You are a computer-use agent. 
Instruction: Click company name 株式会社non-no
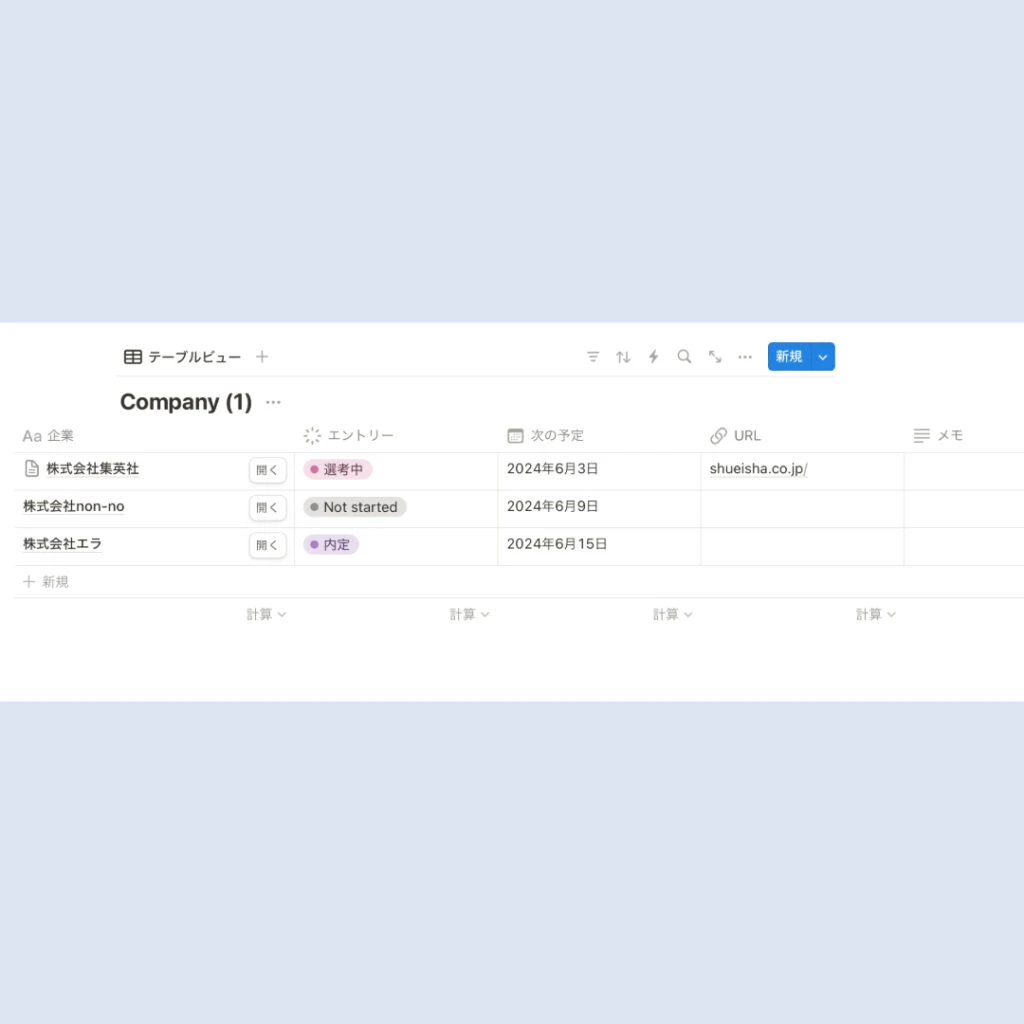(x=74, y=506)
